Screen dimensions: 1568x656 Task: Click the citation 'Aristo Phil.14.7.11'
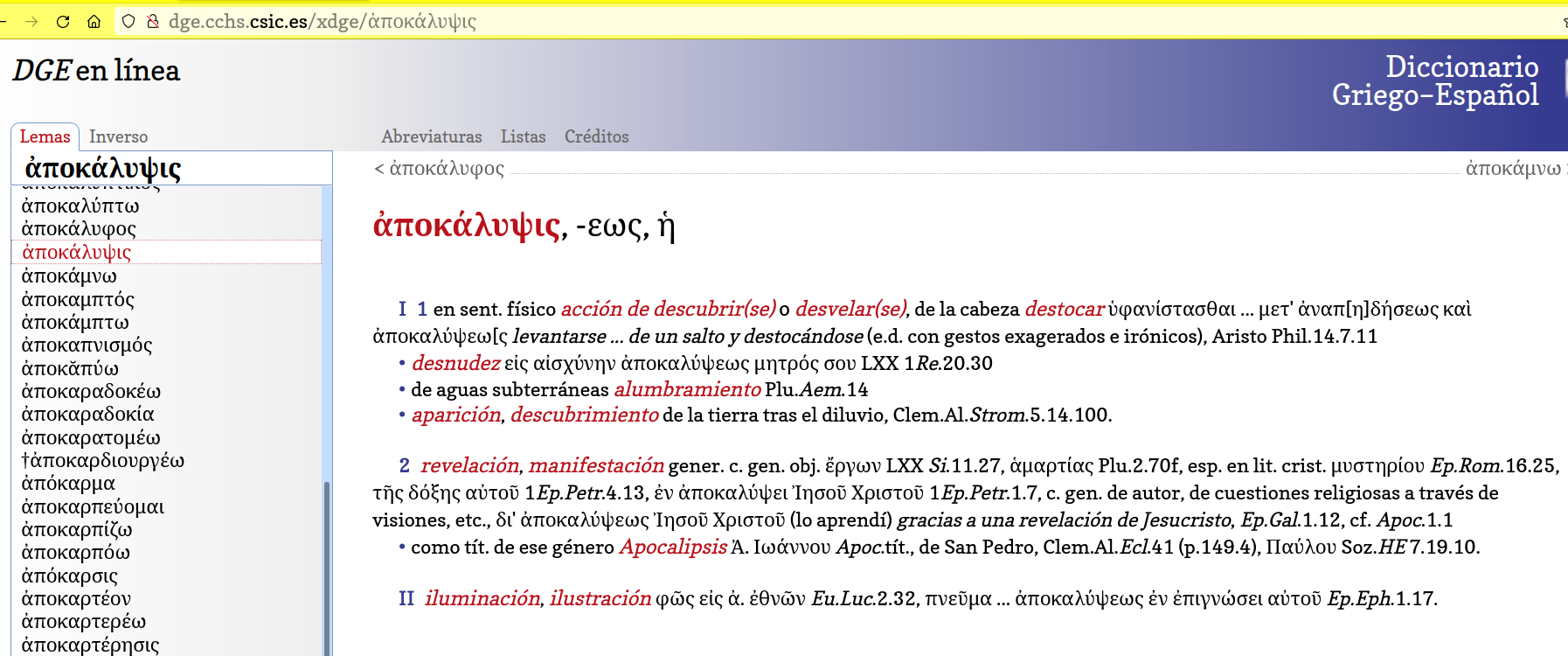point(1294,336)
